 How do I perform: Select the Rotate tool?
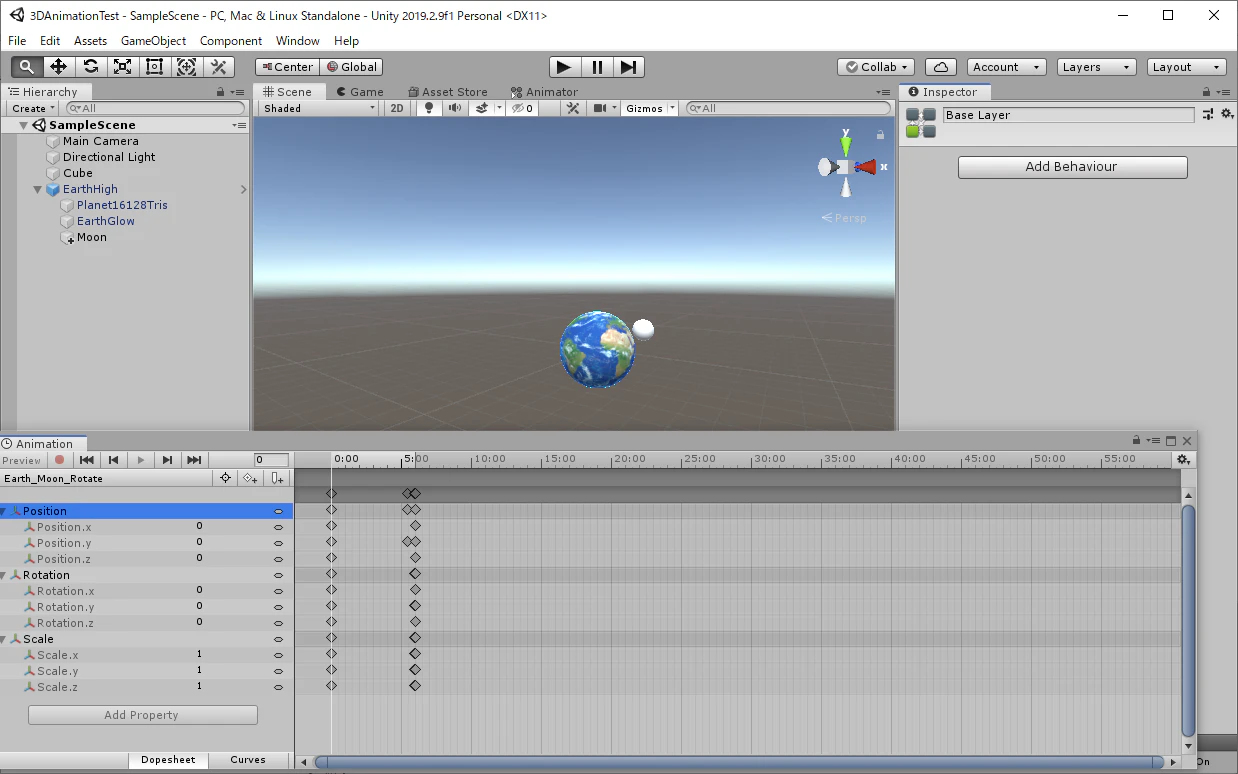click(x=90, y=67)
